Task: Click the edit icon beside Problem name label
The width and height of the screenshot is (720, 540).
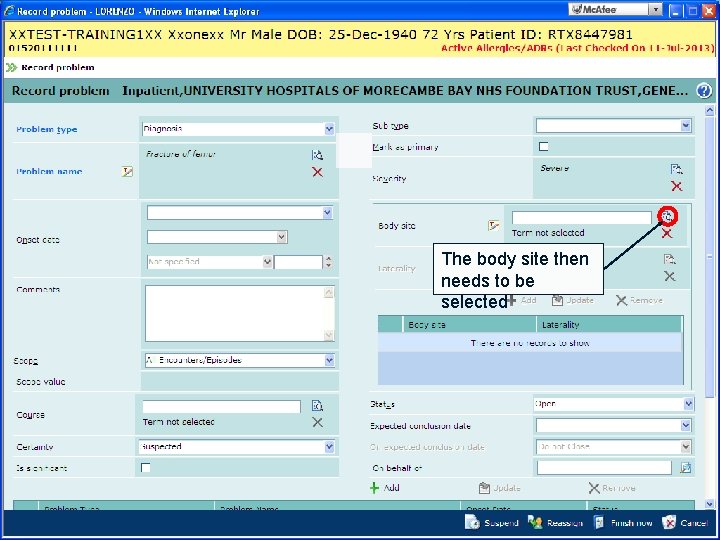Action: 127,171
